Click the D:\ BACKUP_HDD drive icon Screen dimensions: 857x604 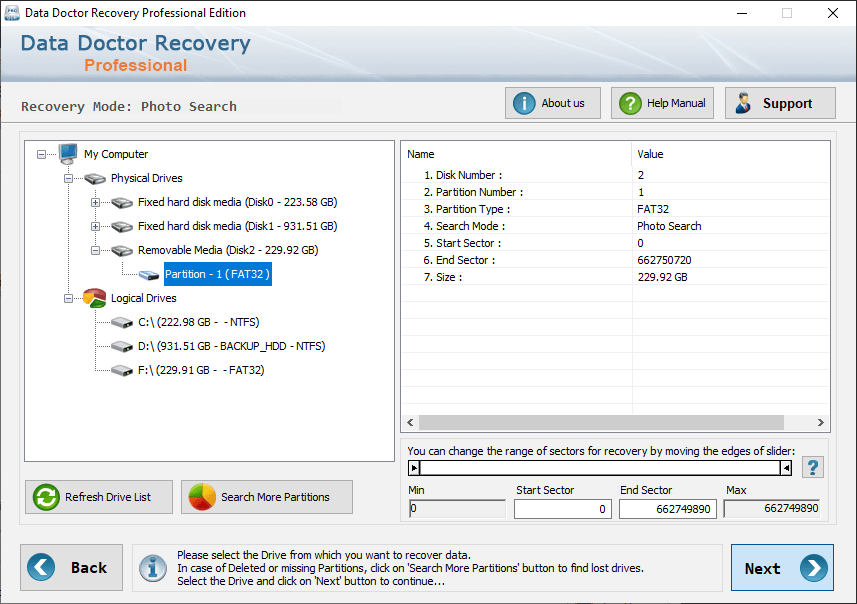[x=122, y=347]
